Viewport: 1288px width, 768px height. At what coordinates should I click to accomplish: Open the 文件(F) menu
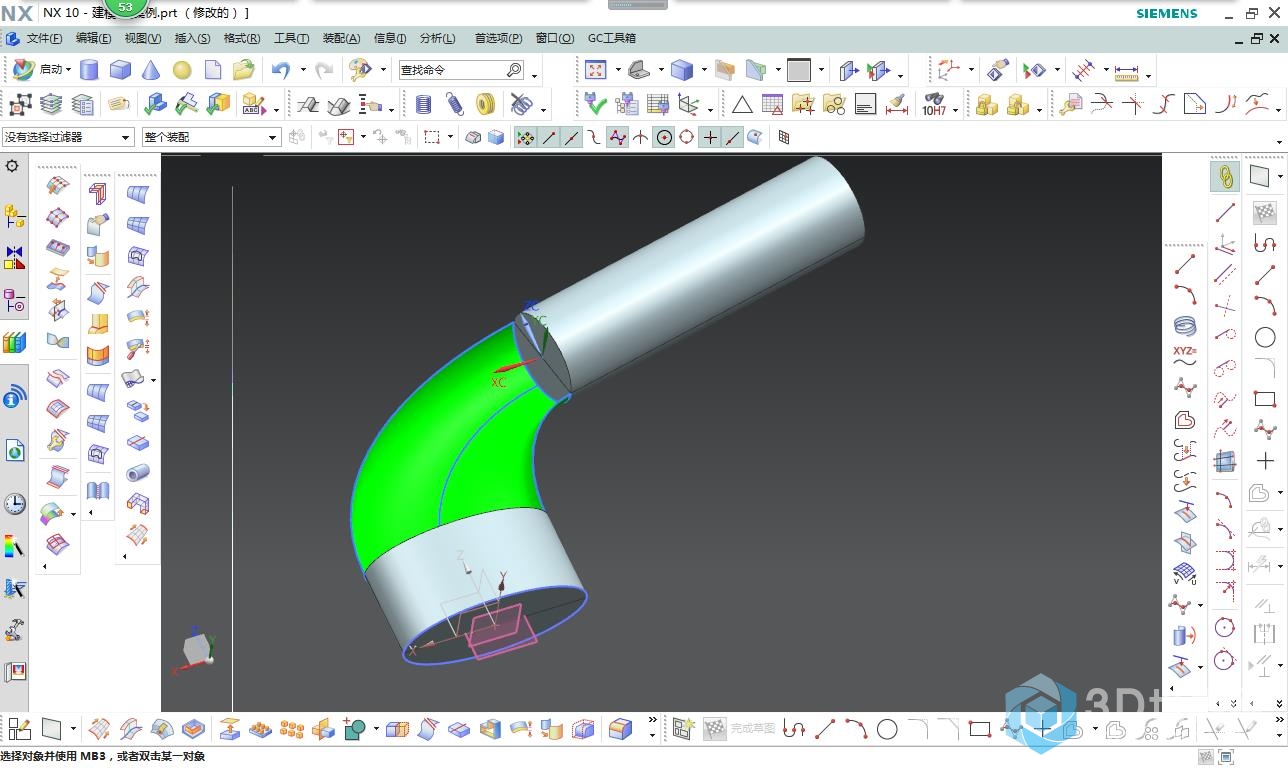44,38
